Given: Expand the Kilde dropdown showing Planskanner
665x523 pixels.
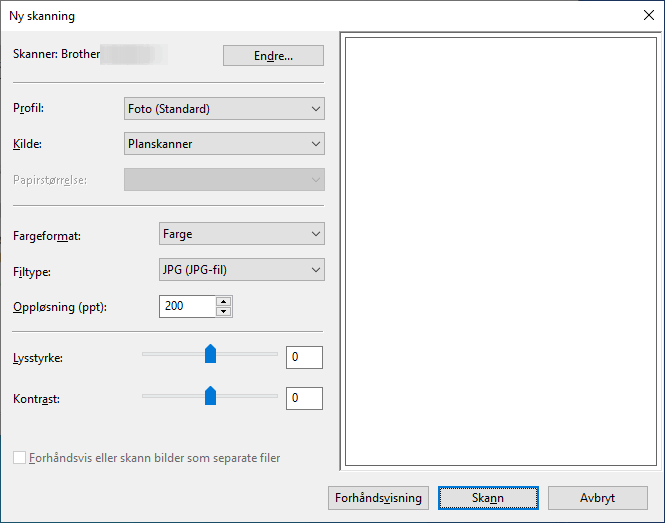Looking at the screenshot, I should 224,144.
